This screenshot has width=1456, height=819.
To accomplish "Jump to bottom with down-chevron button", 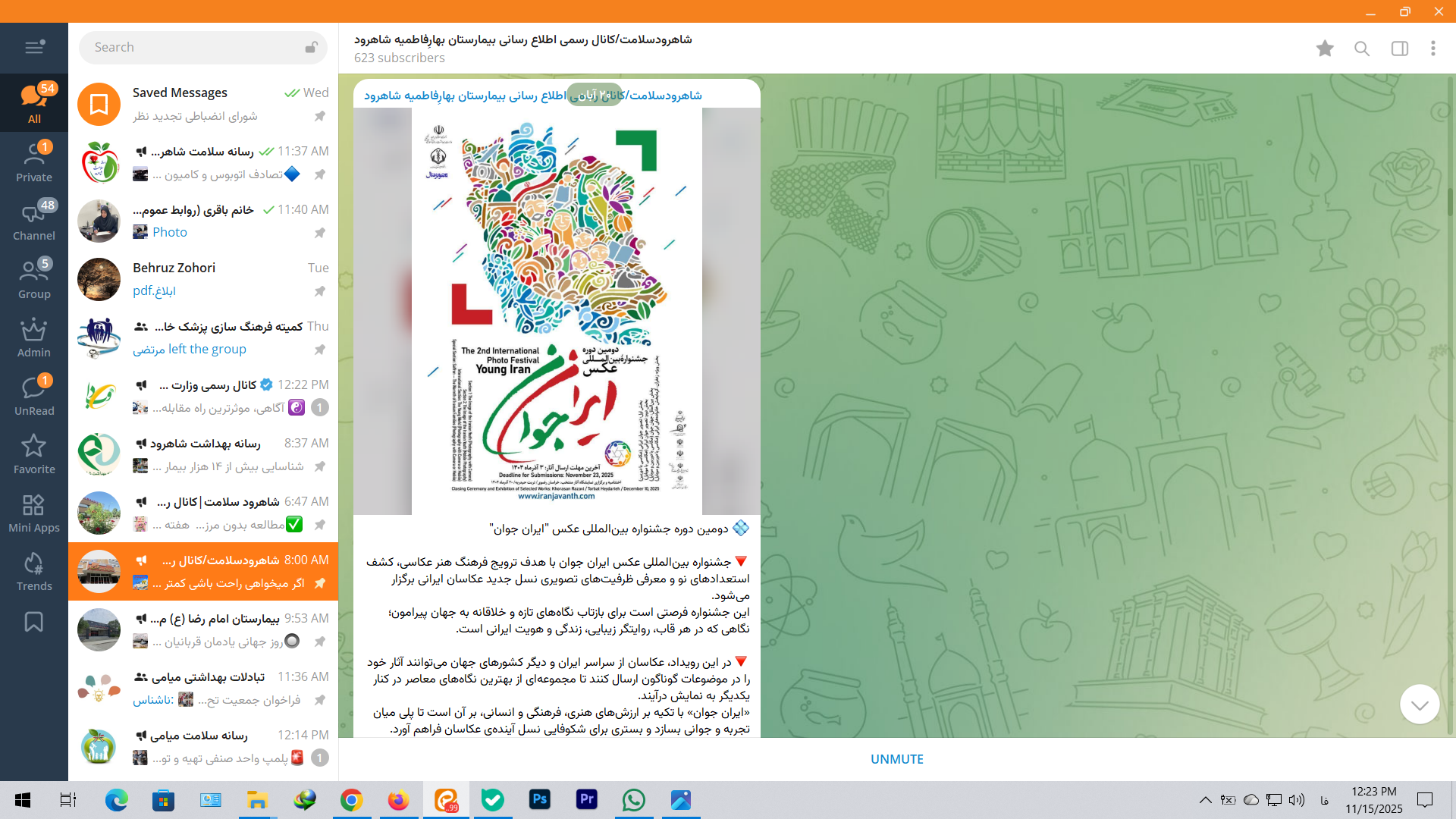I will 1419,704.
